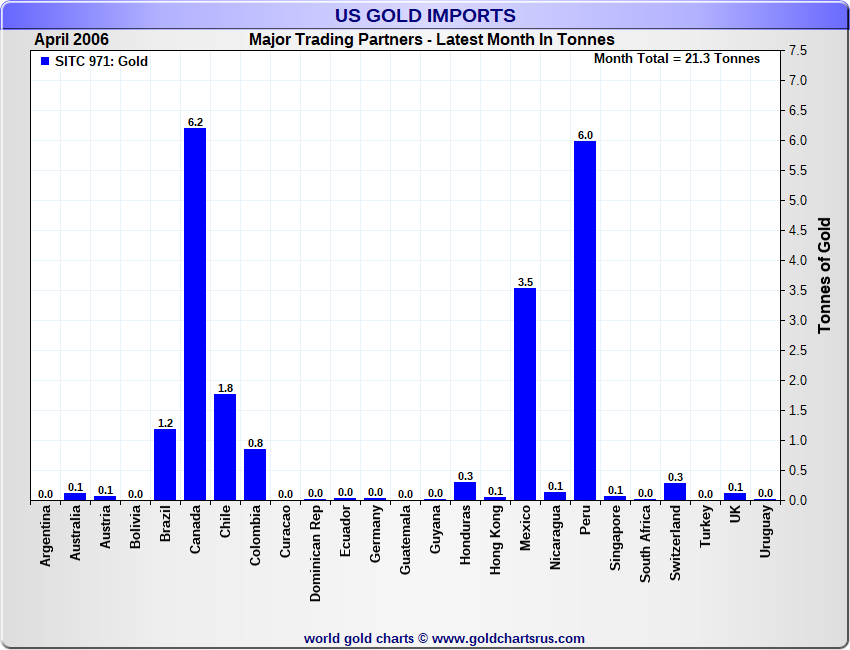This screenshot has width=850, height=650.
Task: Click the 0.3 value above Honduras
Action: pos(465,476)
